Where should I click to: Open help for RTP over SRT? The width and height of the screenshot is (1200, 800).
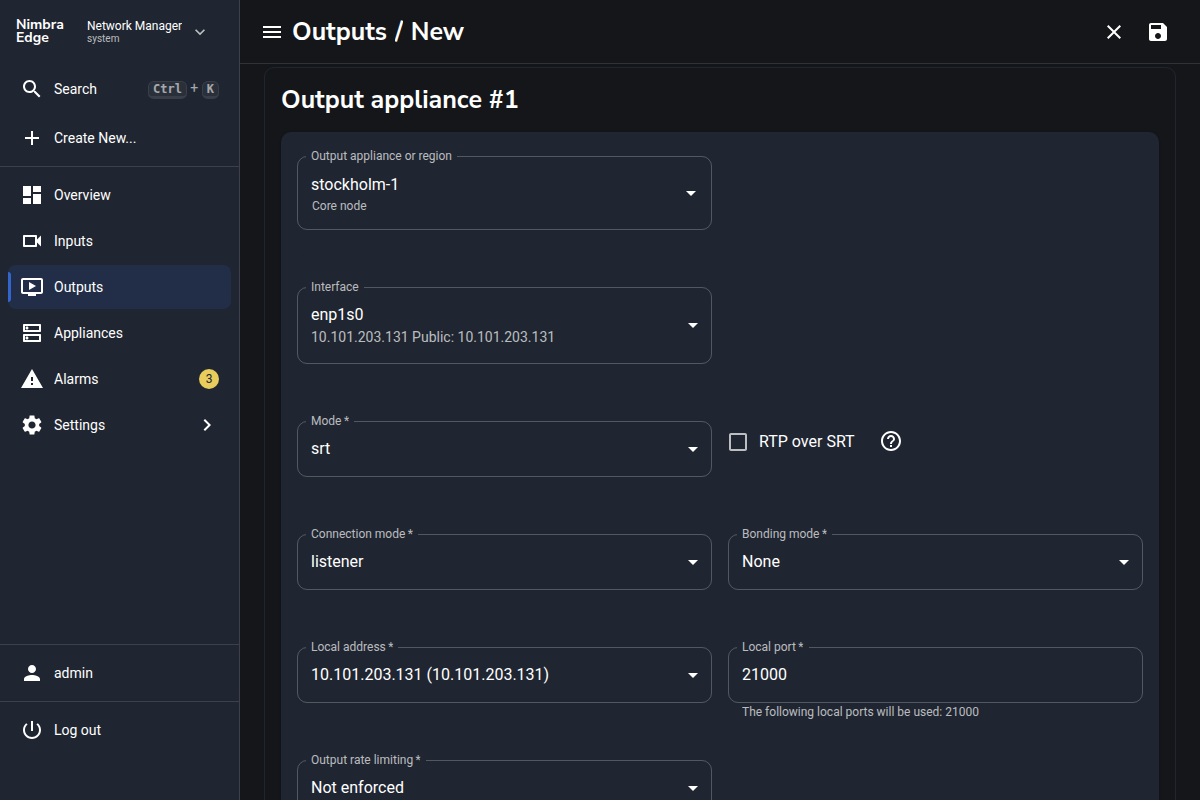[891, 441]
